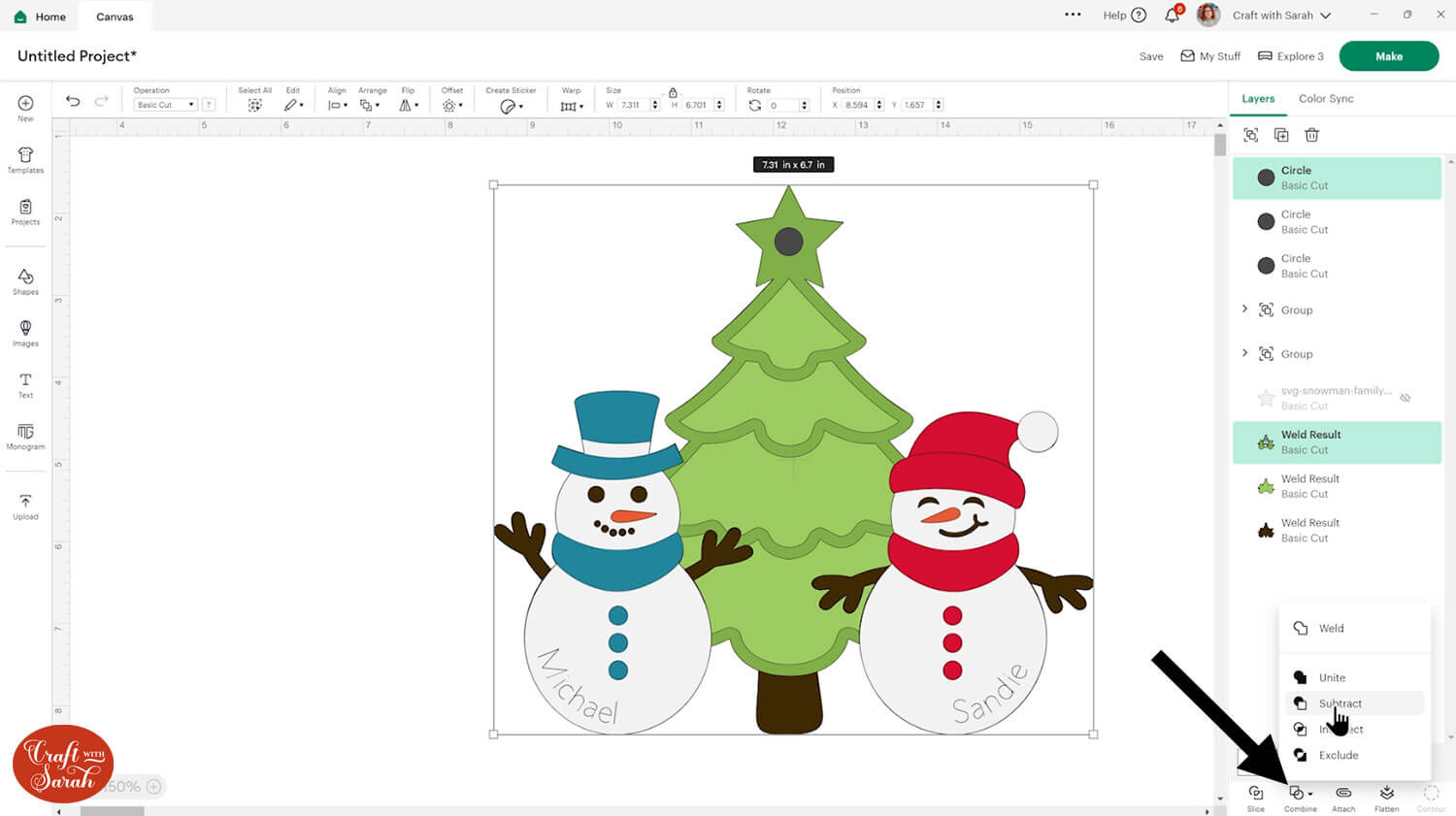The height and width of the screenshot is (816, 1456).
Task: Click the Flatten icon
Action: [1386, 798]
